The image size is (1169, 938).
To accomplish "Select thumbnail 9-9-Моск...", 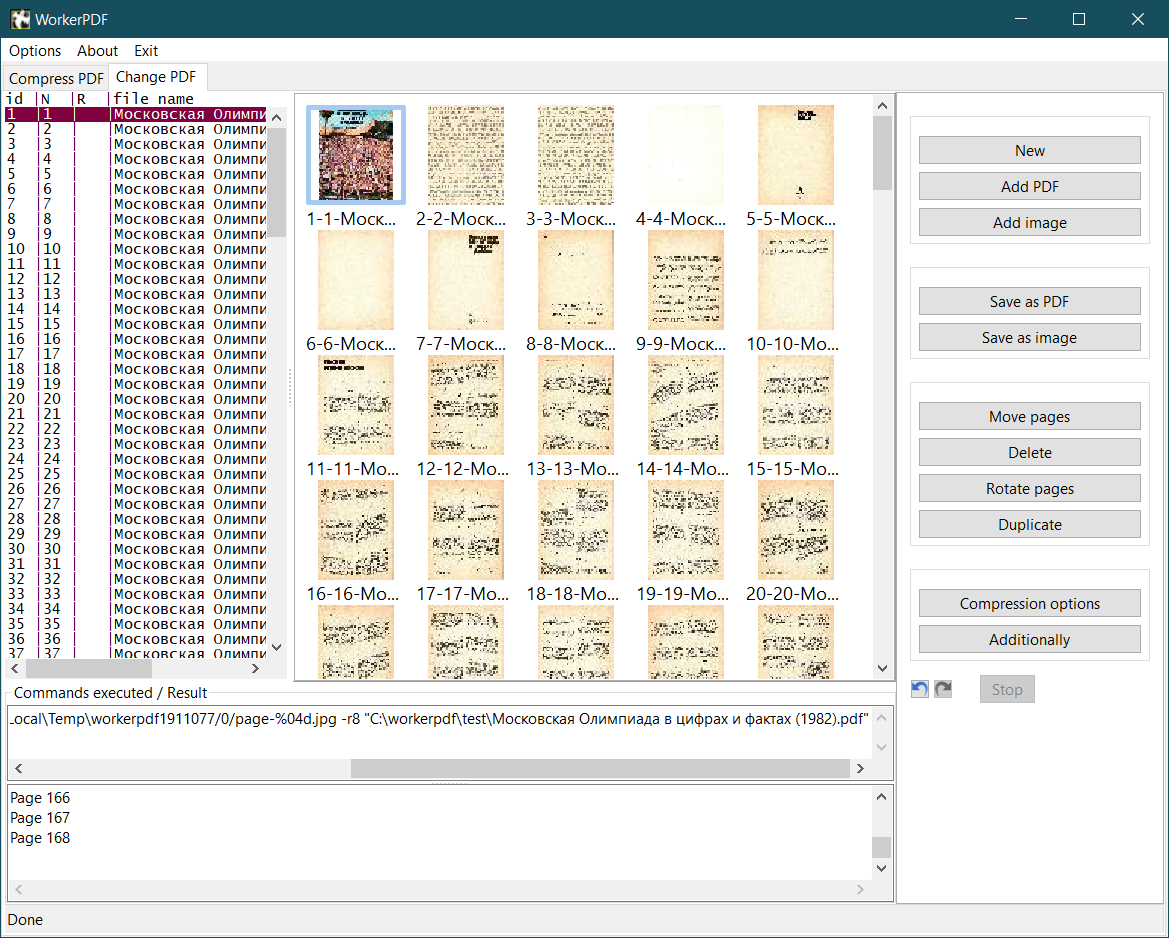I will pos(685,280).
